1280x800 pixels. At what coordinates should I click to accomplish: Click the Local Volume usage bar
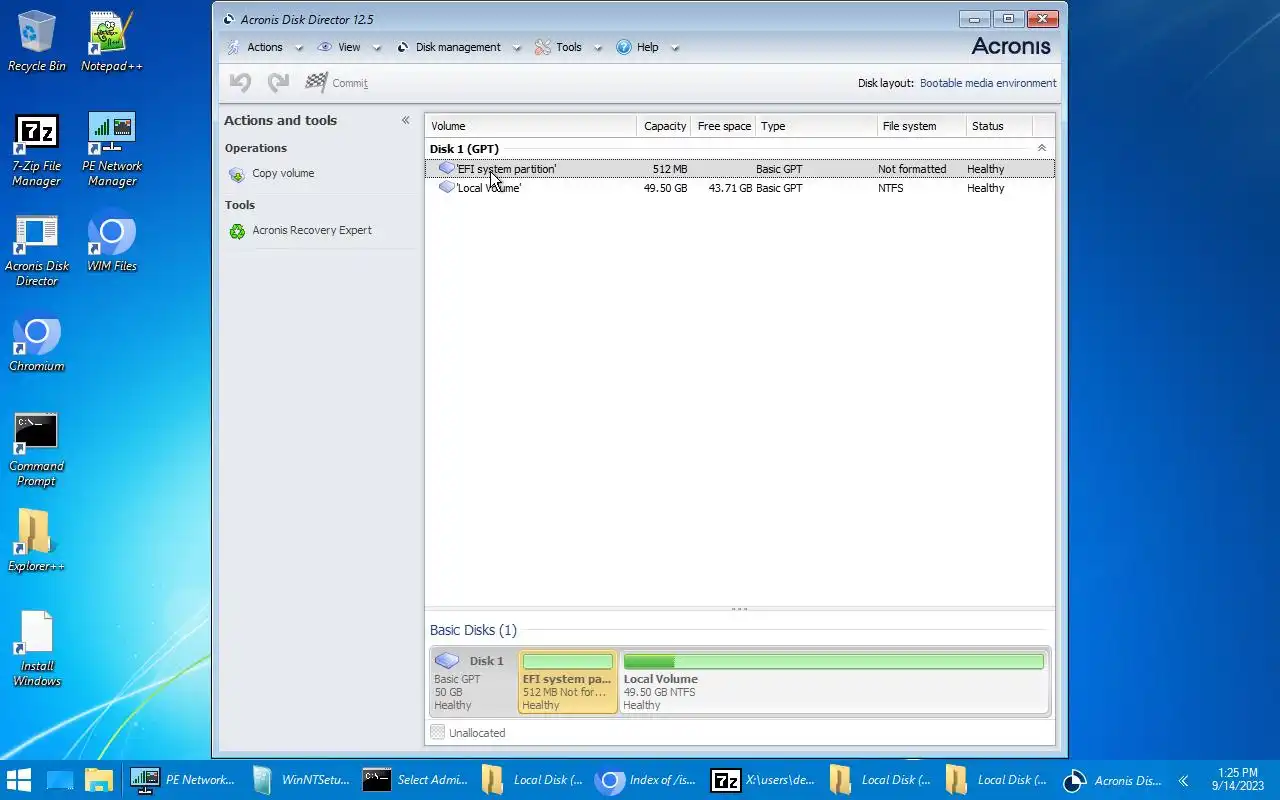click(x=833, y=661)
